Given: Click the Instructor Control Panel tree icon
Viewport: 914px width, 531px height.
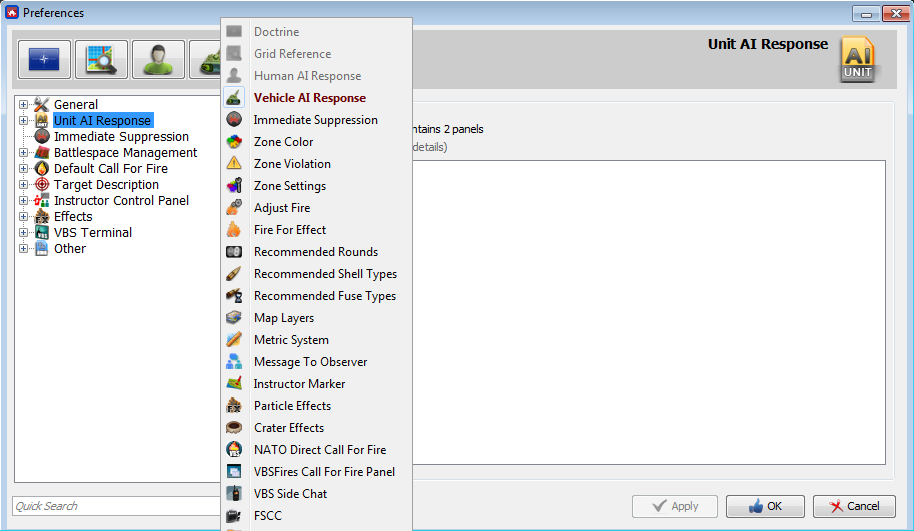Looking at the screenshot, I should (x=41, y=201).
